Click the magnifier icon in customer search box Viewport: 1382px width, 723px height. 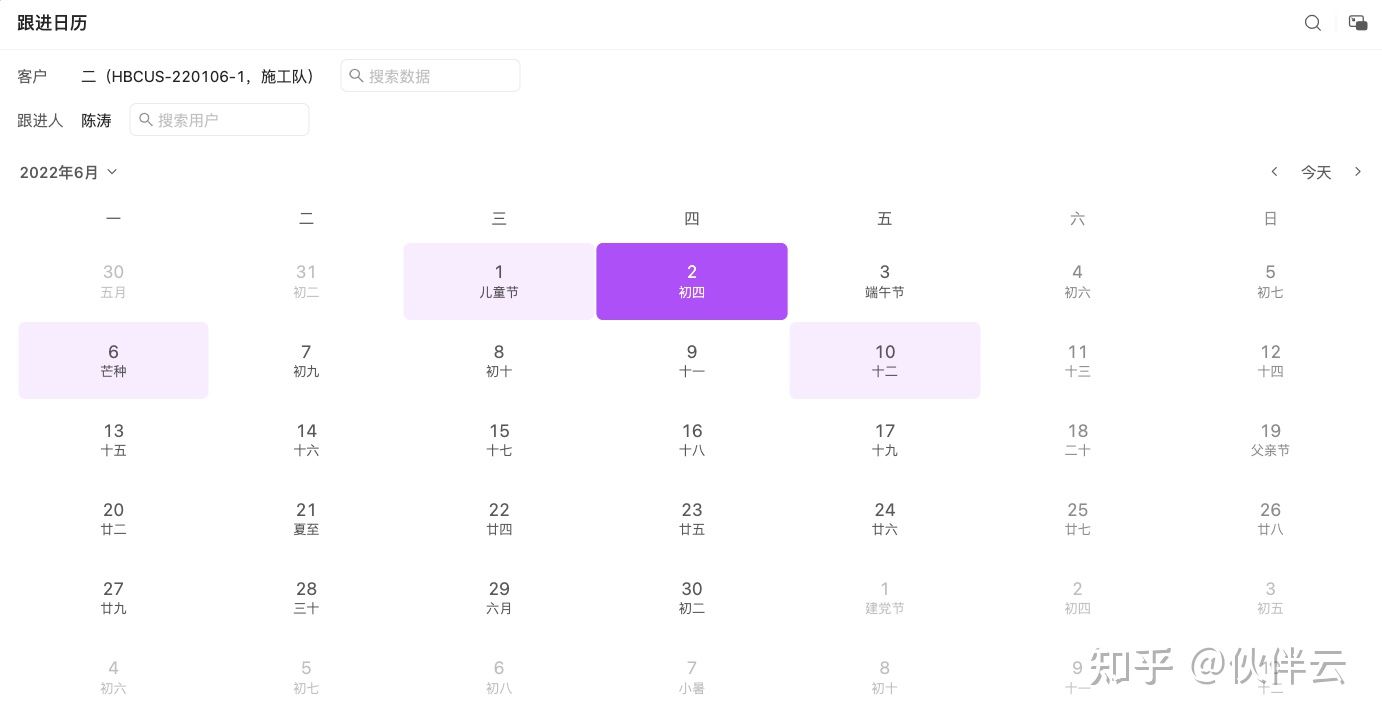pos(356,76)
